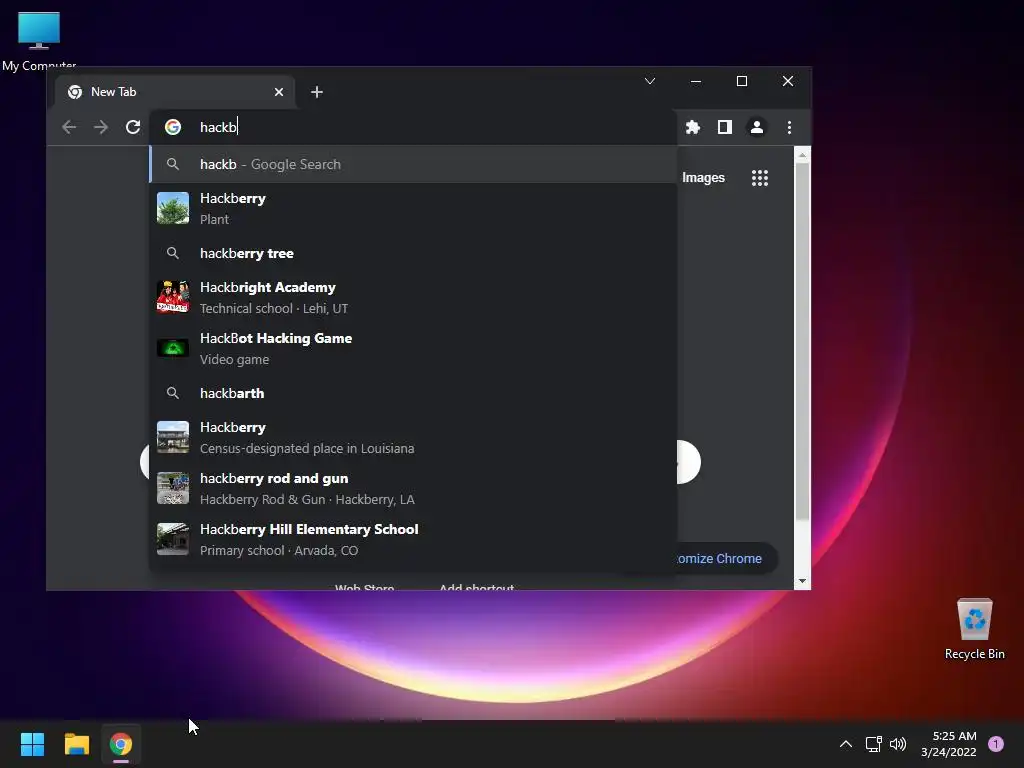The height and width of the screenshot is (768, 1024).
Task: Reload the page with the refresh icon
Action: pos(133,127)
